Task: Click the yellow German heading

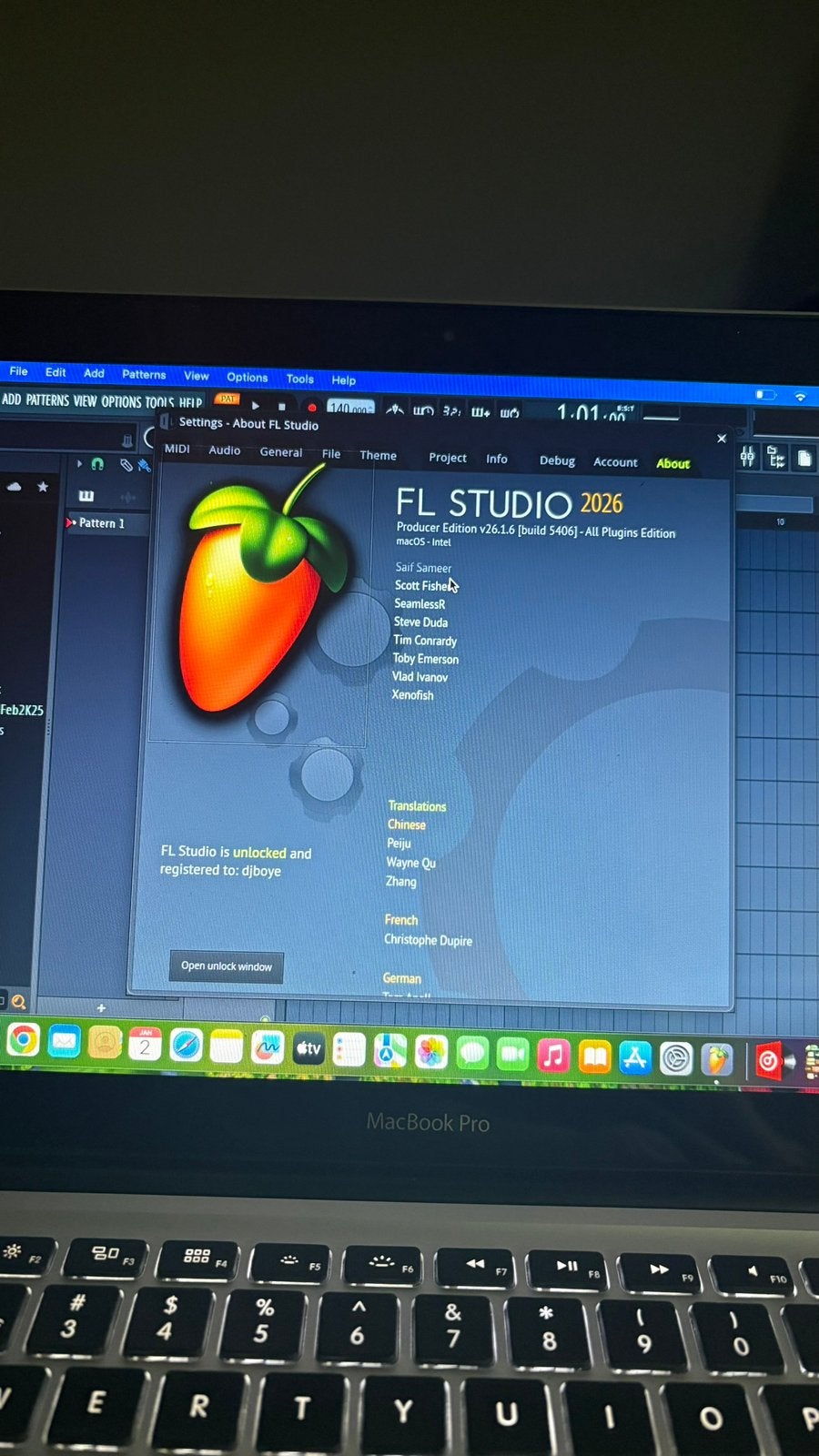Action: click(x=401, y=978)
